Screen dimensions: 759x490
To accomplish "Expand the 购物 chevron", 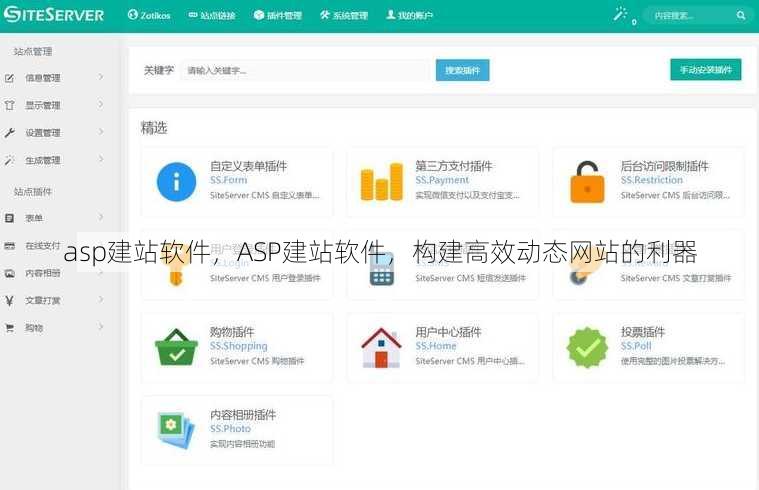I will pyautogui.click(x=101, y=327).
